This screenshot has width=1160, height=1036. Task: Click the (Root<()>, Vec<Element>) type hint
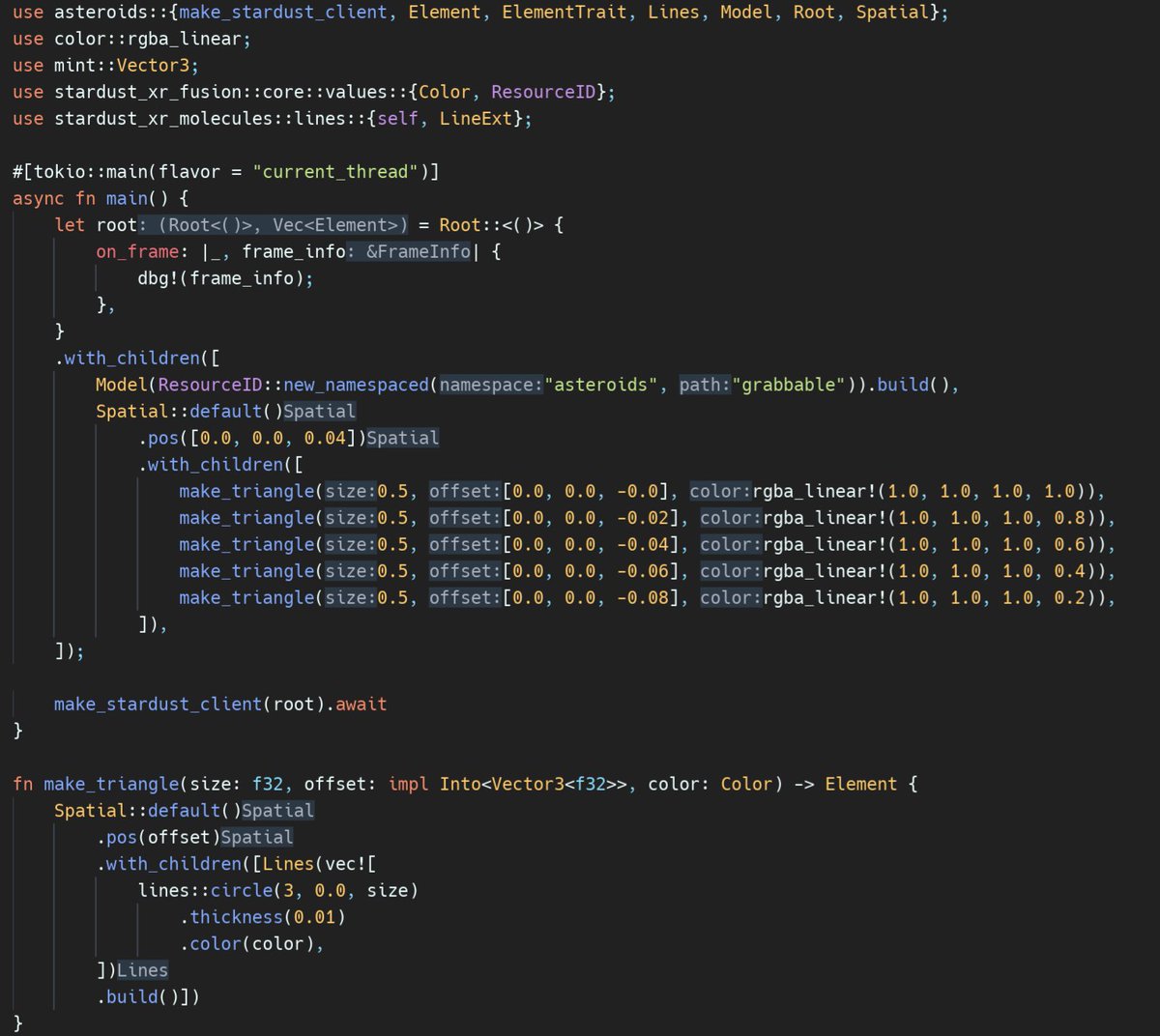pyautogui.click(x=274, y=225)
